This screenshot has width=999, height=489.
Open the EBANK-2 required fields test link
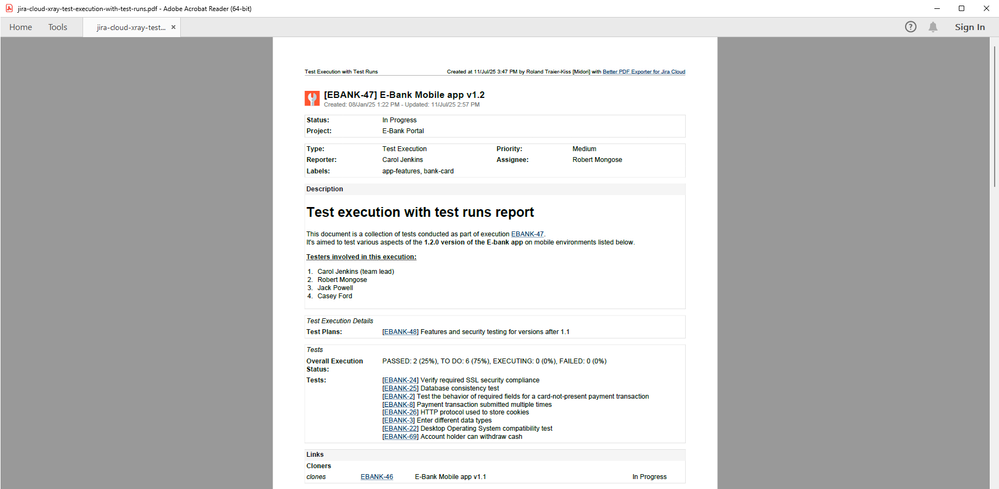pyautogui.click(x=398, y=396)
